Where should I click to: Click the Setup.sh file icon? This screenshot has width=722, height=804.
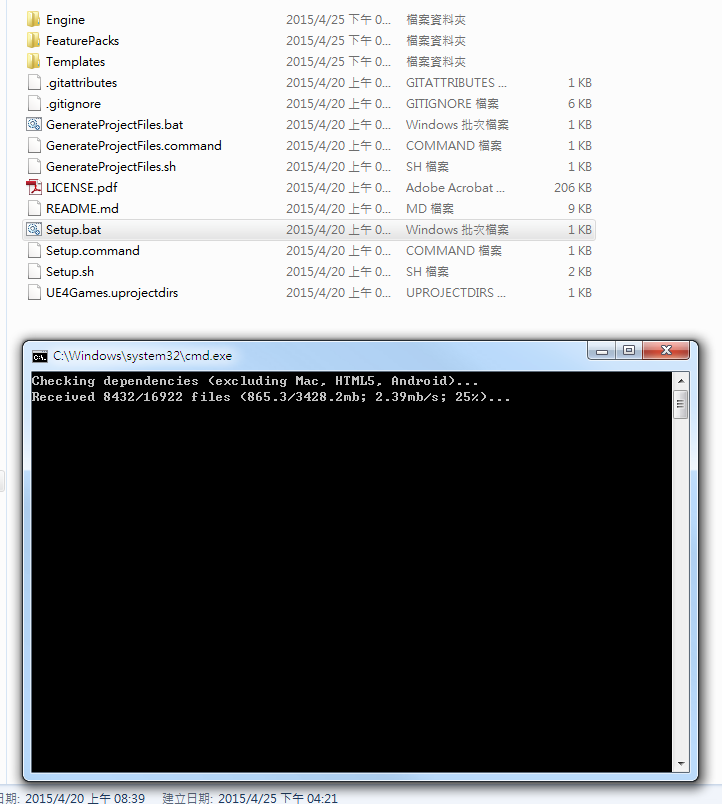[34, 272]
